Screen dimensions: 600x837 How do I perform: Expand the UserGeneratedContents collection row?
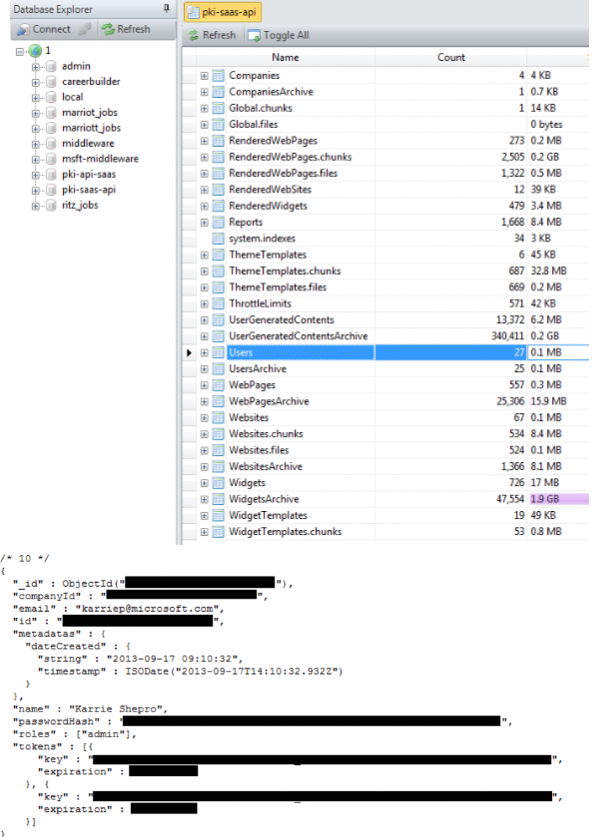(204, 320)
